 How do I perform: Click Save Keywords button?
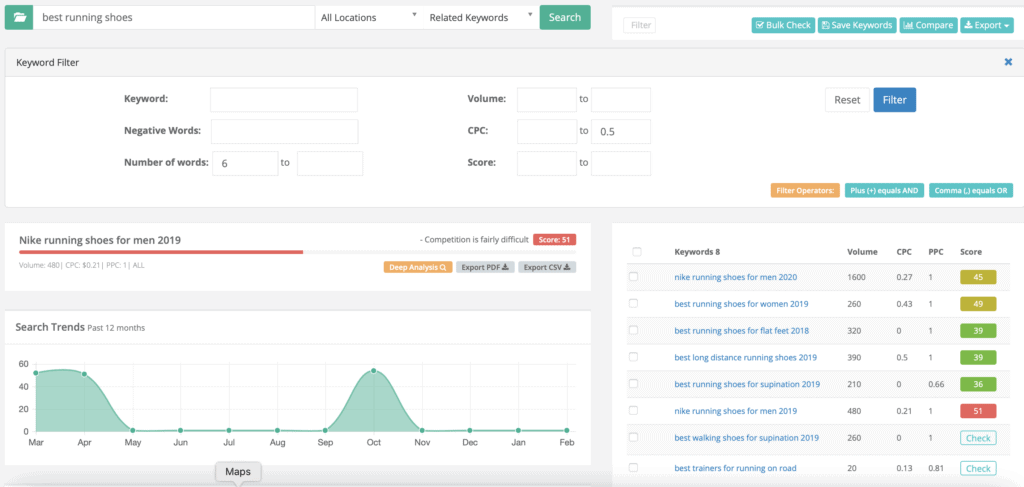click(x=857, y=25)
